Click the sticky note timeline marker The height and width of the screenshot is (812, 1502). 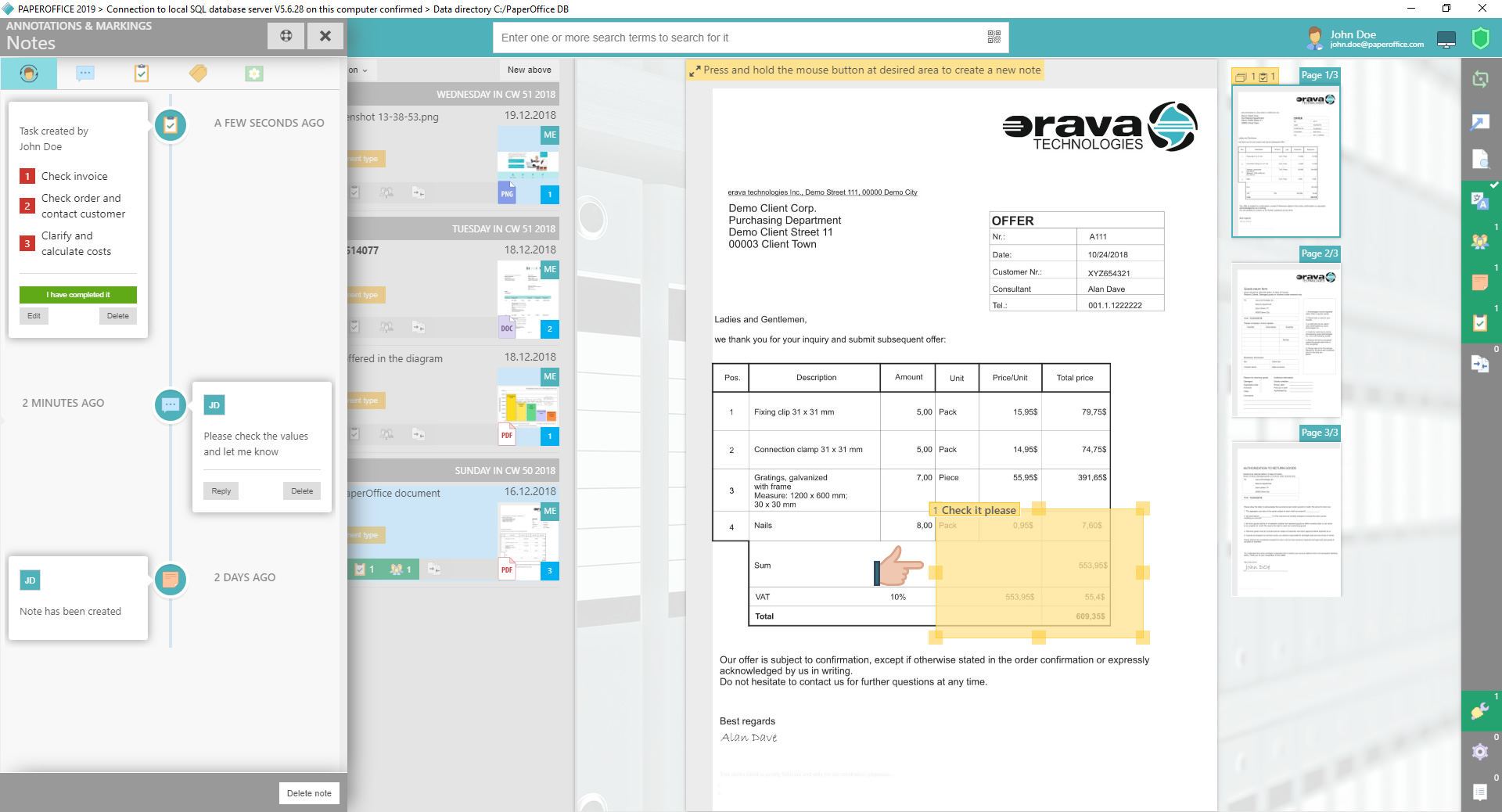171,580
